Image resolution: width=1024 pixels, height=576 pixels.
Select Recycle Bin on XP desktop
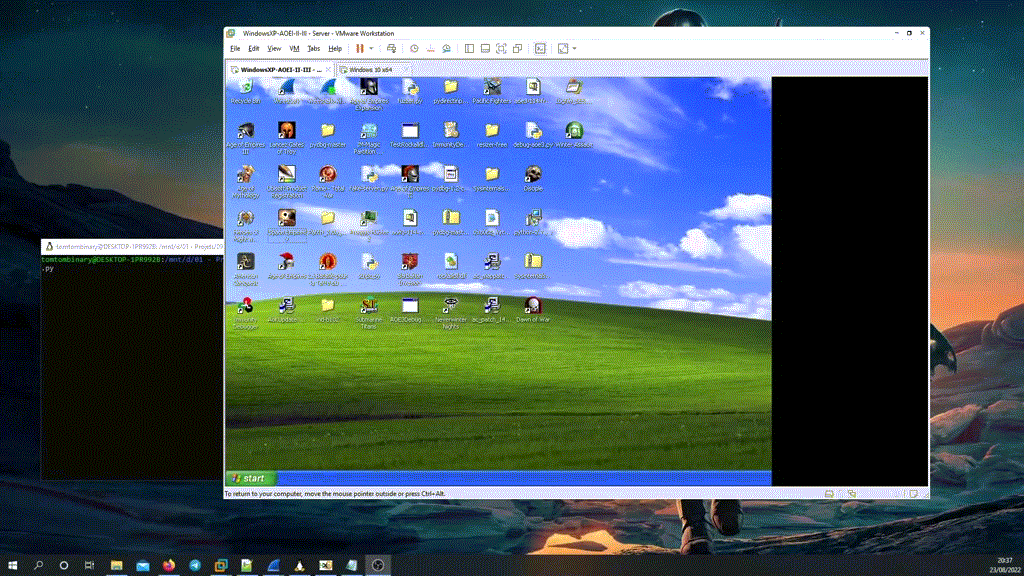(246, 91)
